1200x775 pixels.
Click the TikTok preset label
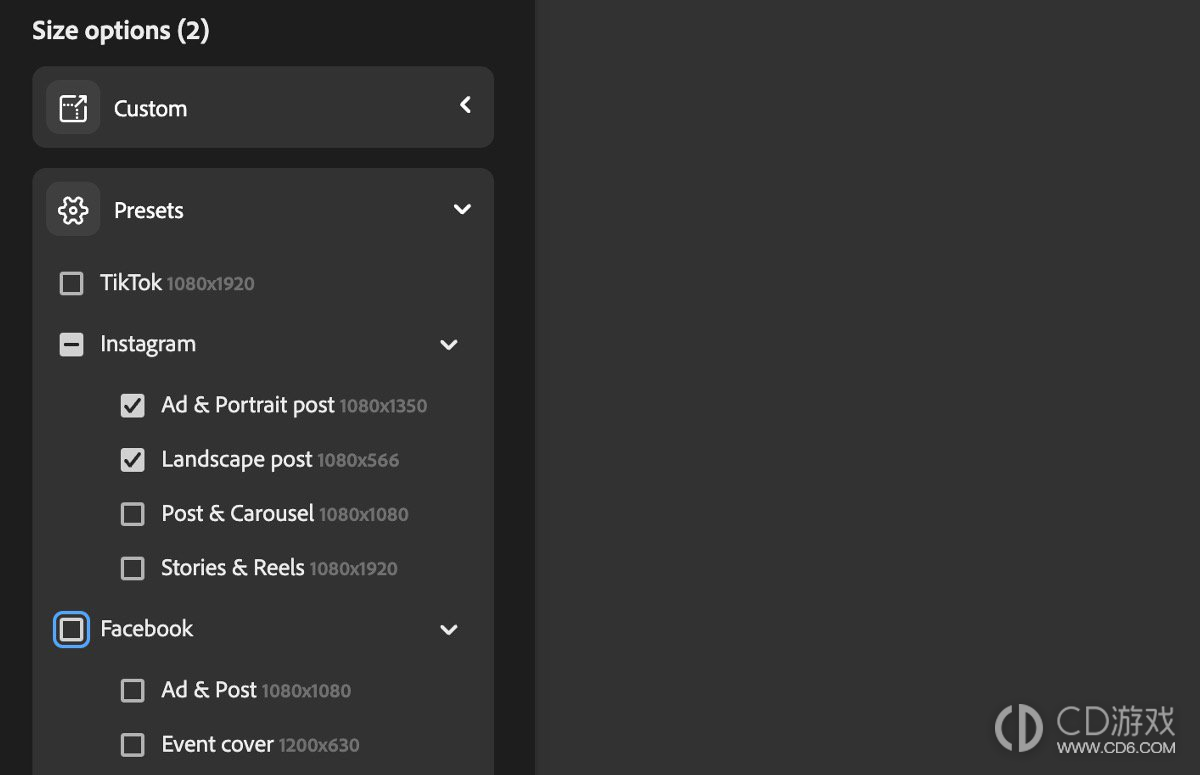coord(131,283)
